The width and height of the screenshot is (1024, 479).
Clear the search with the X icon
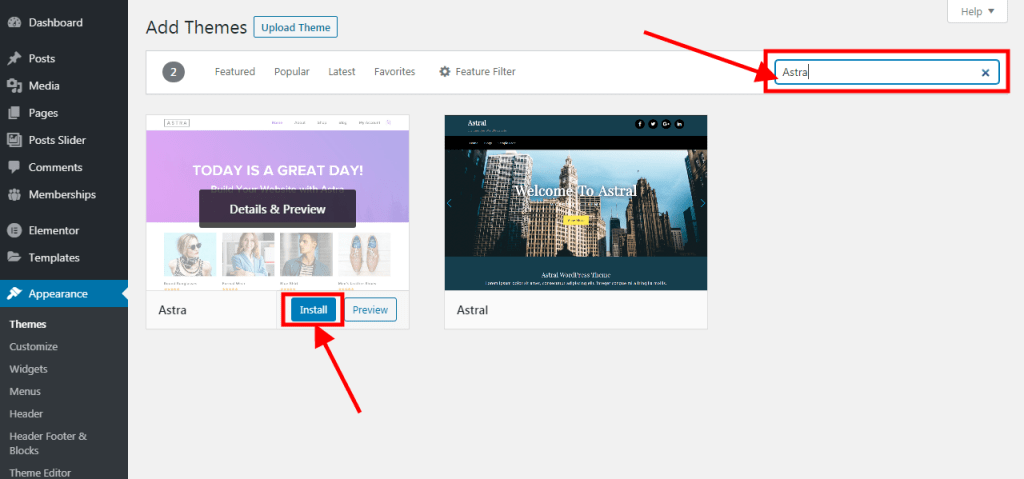coord(985,73)
